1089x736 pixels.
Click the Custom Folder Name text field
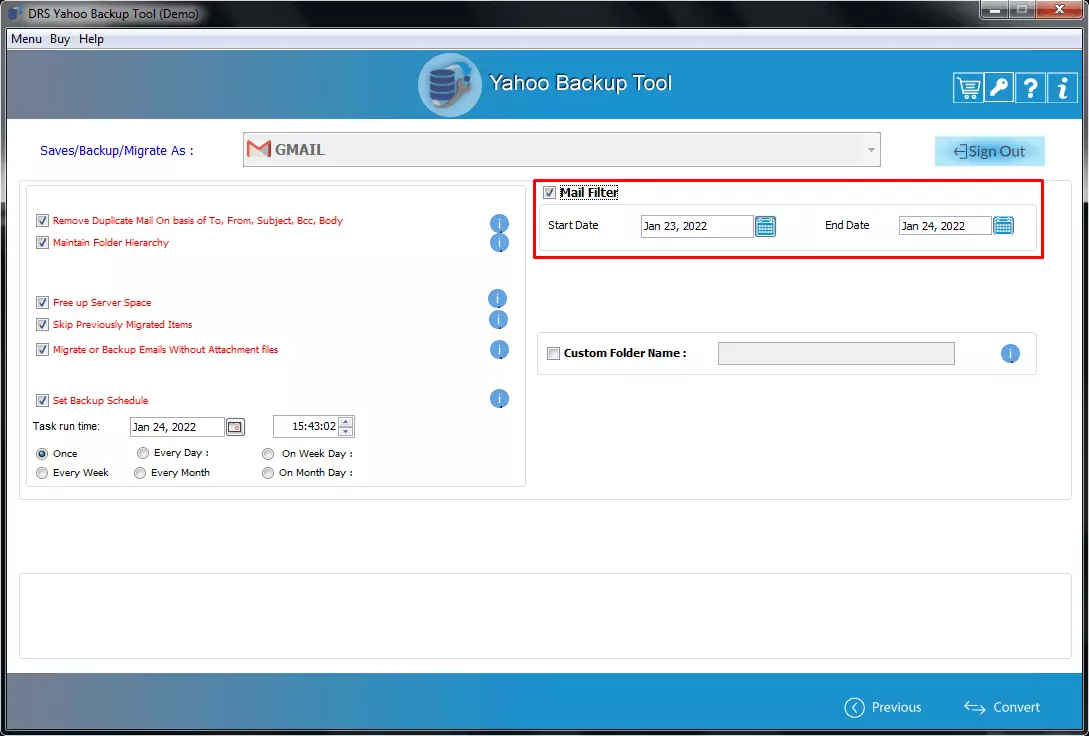point(836,353)
